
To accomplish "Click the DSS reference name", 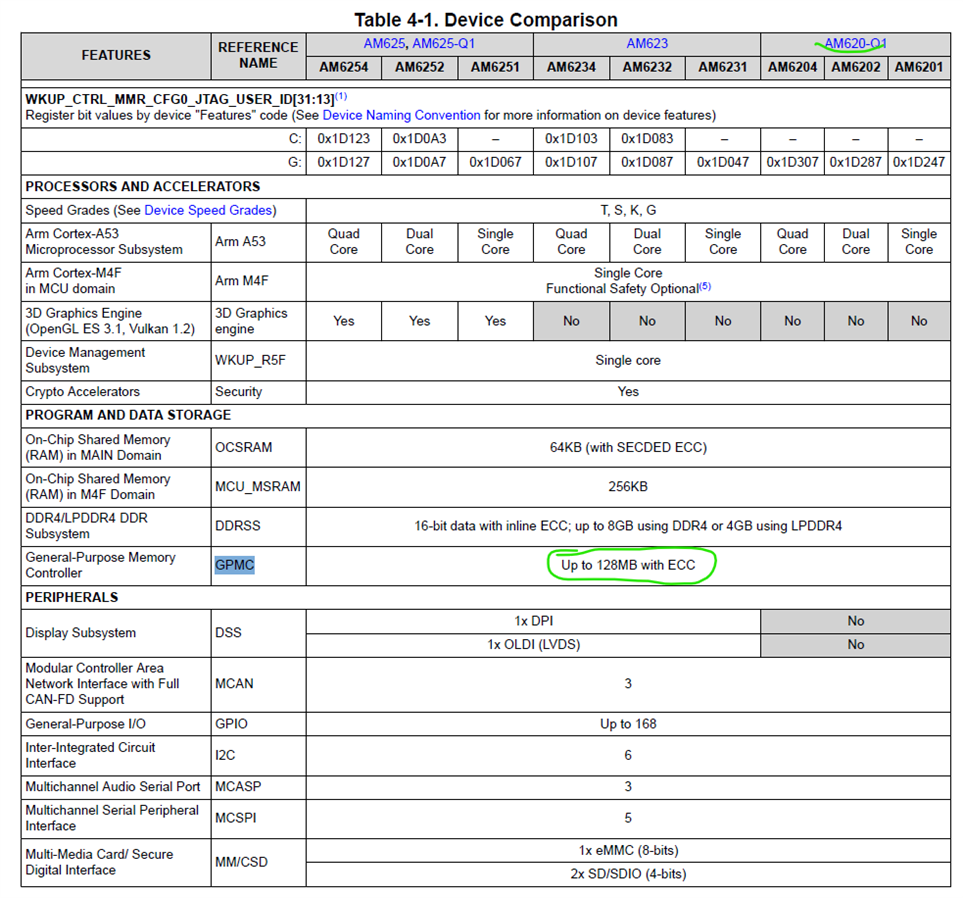I will (x=228, y=633).
